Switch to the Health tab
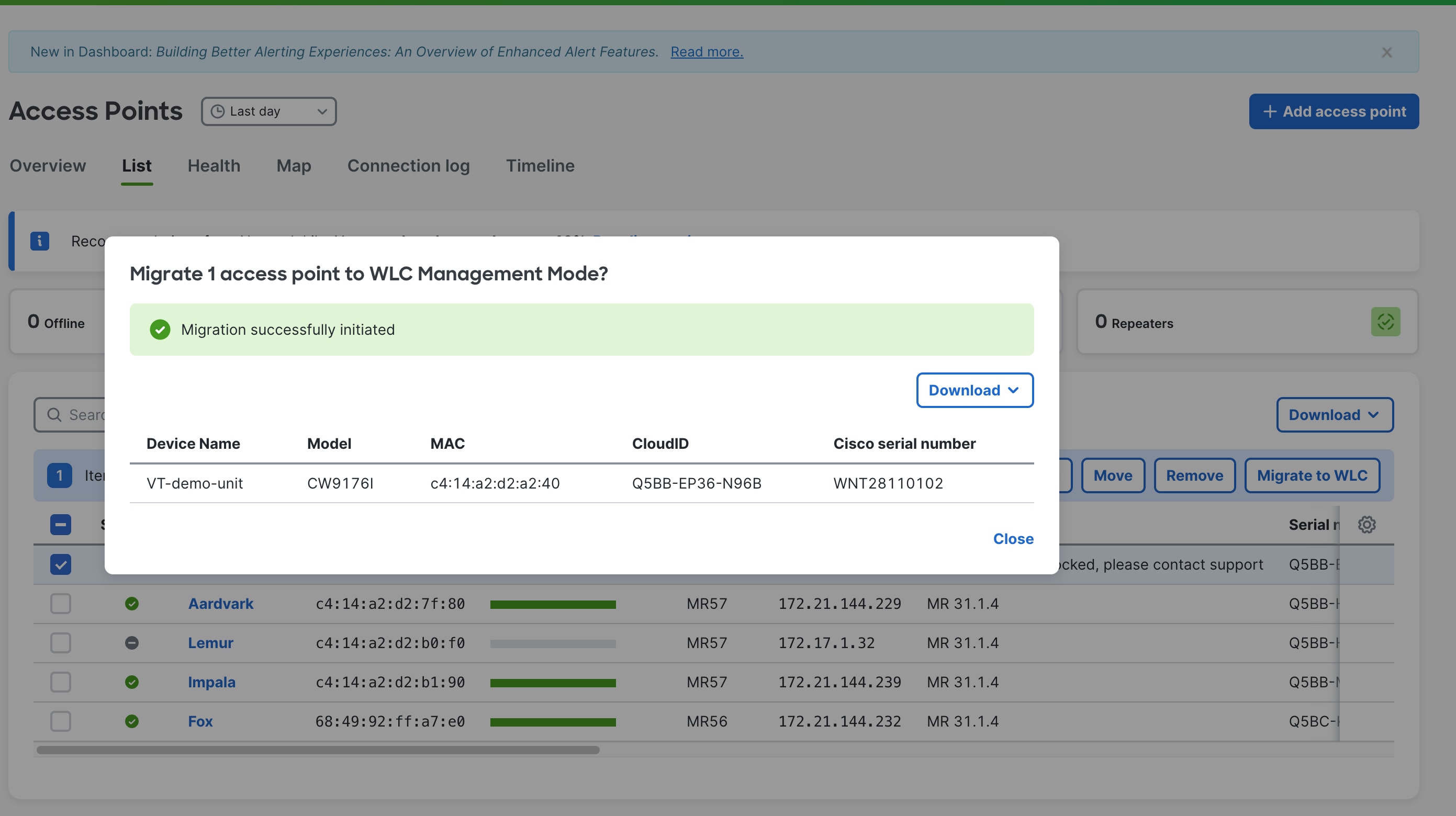 tap(214, 166)
